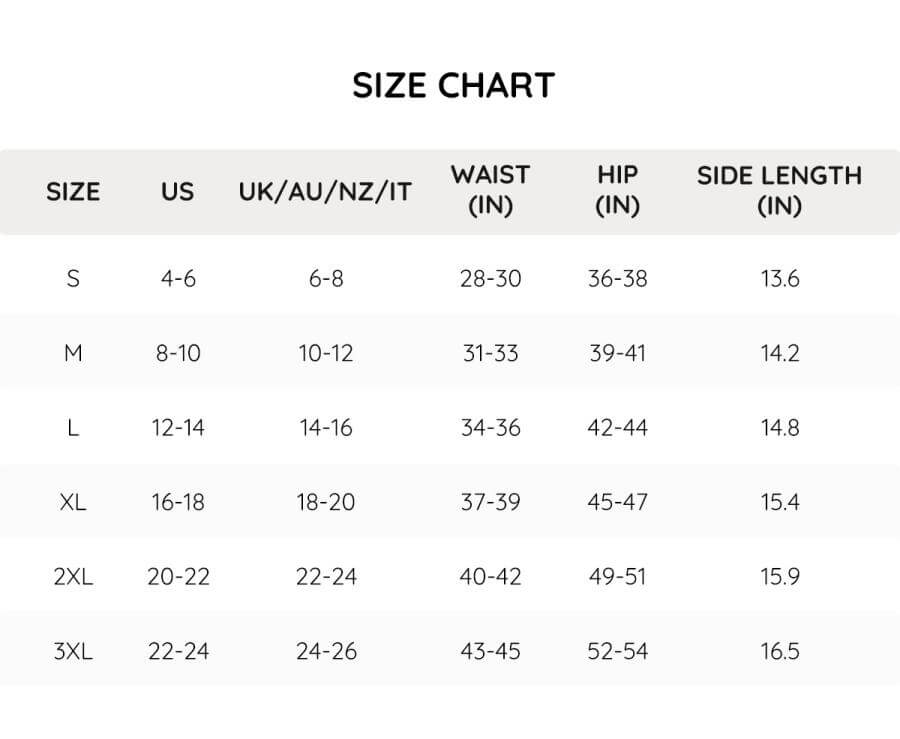
Task: Click the SIZE column header
Action: point(73,192)
